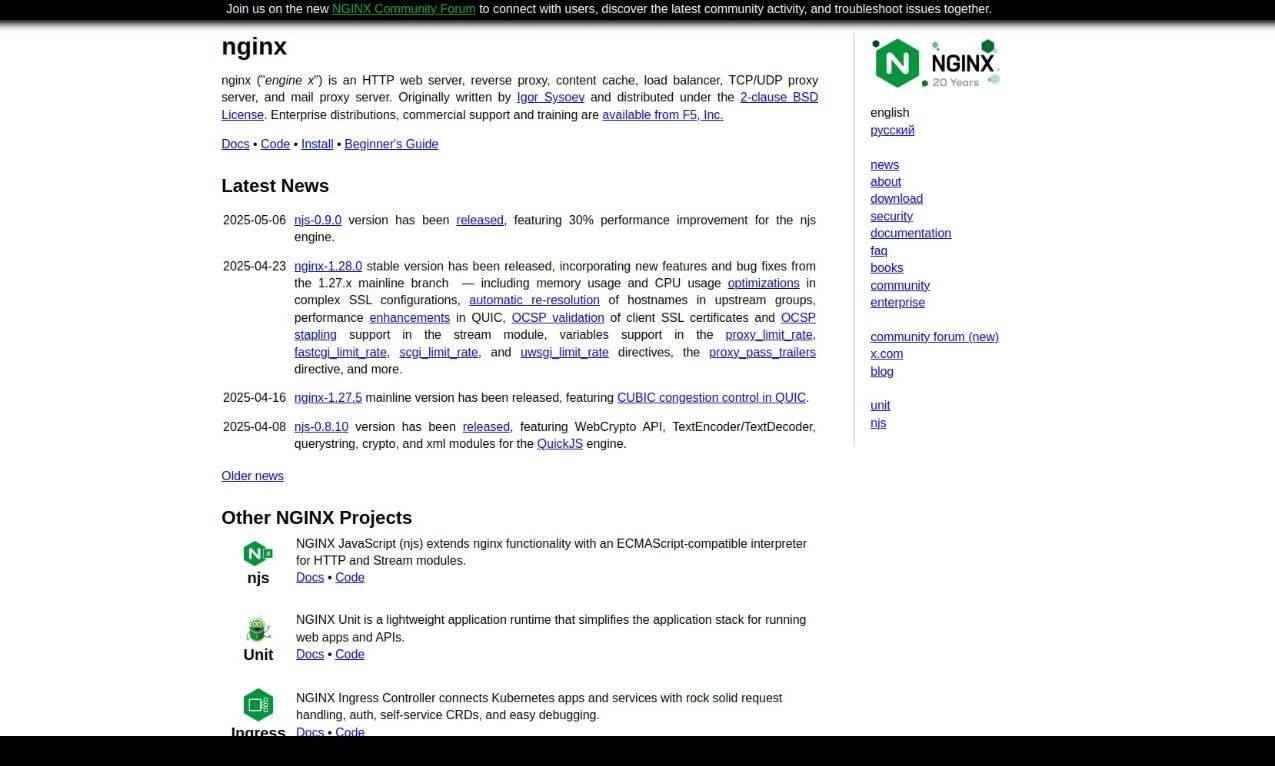Open the nginx-1.28.0 release link
Viewport: 1275px width, 766px height.
(328, 266)
